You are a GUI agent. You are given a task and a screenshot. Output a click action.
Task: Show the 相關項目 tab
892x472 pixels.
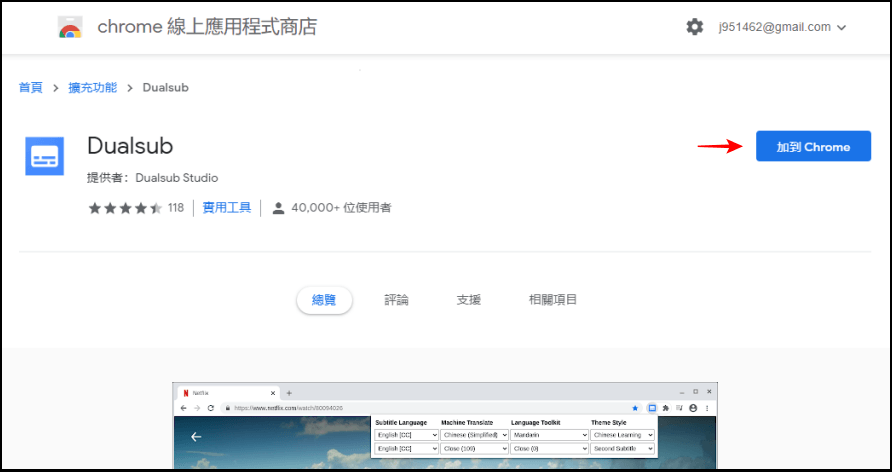(x=553, y=300)
